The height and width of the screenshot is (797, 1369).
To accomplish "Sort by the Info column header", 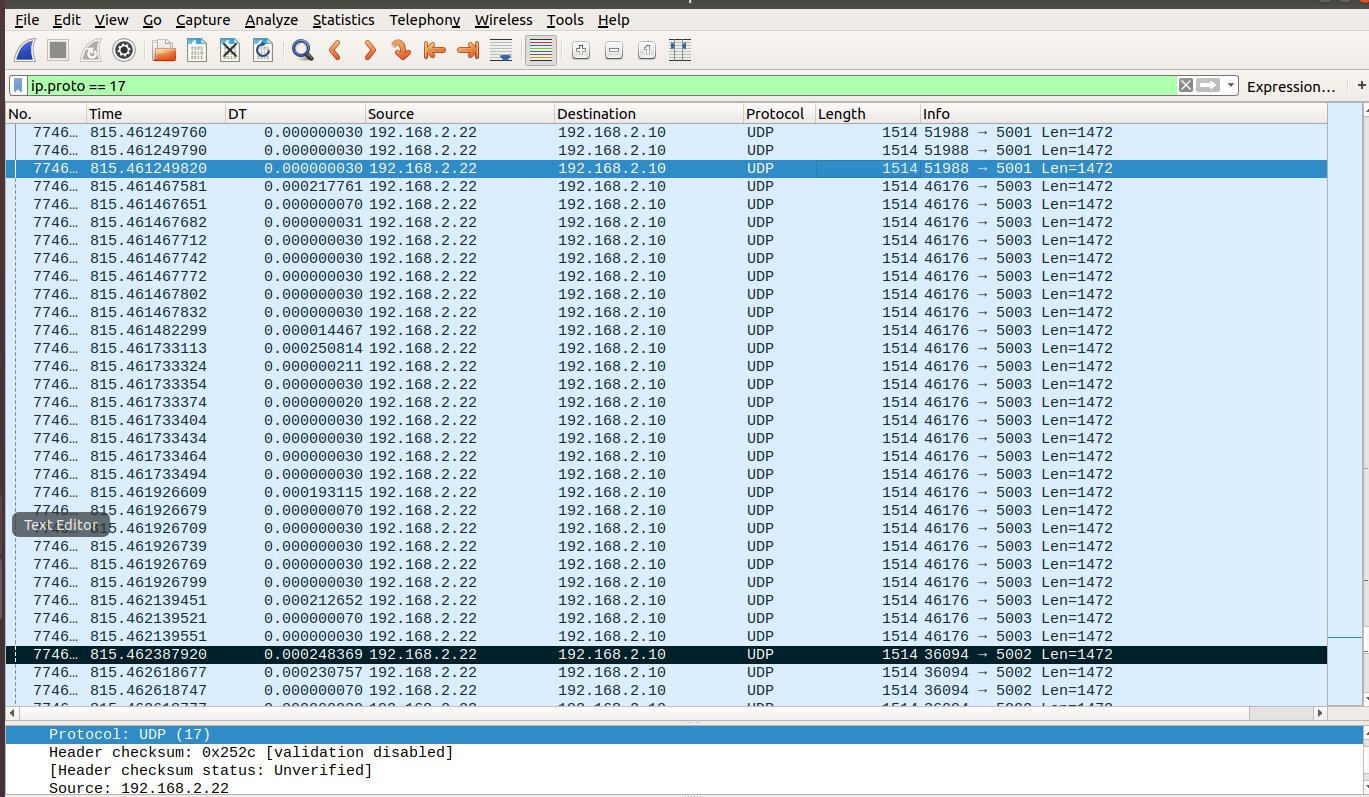I will (x=1124, y=114).
